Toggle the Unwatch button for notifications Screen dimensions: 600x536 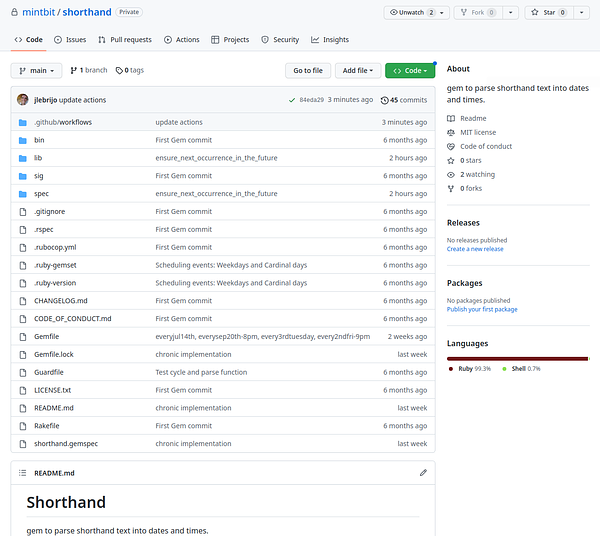410,12
